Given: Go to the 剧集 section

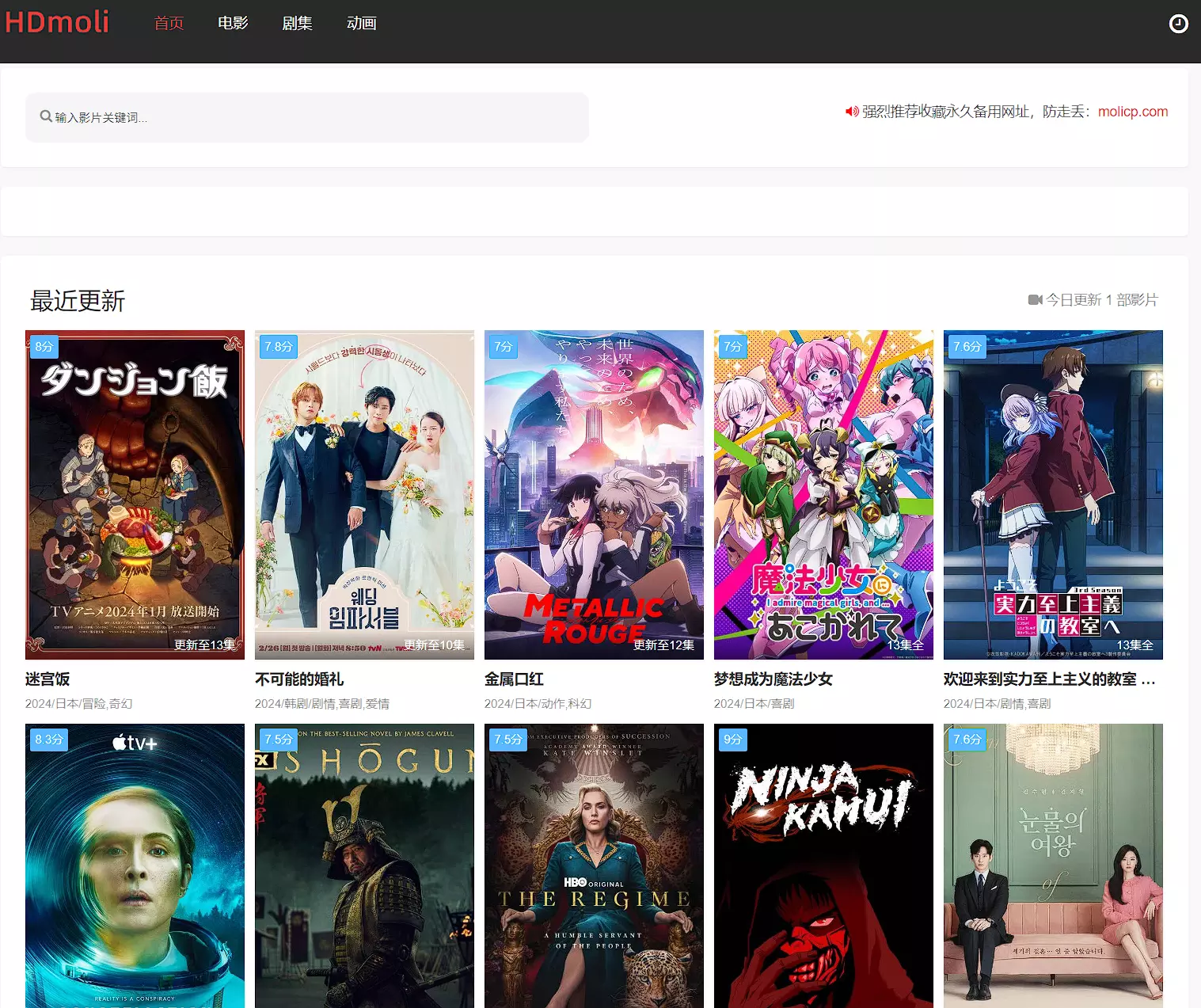Looking at the screenshot, I should pos(297,24).
